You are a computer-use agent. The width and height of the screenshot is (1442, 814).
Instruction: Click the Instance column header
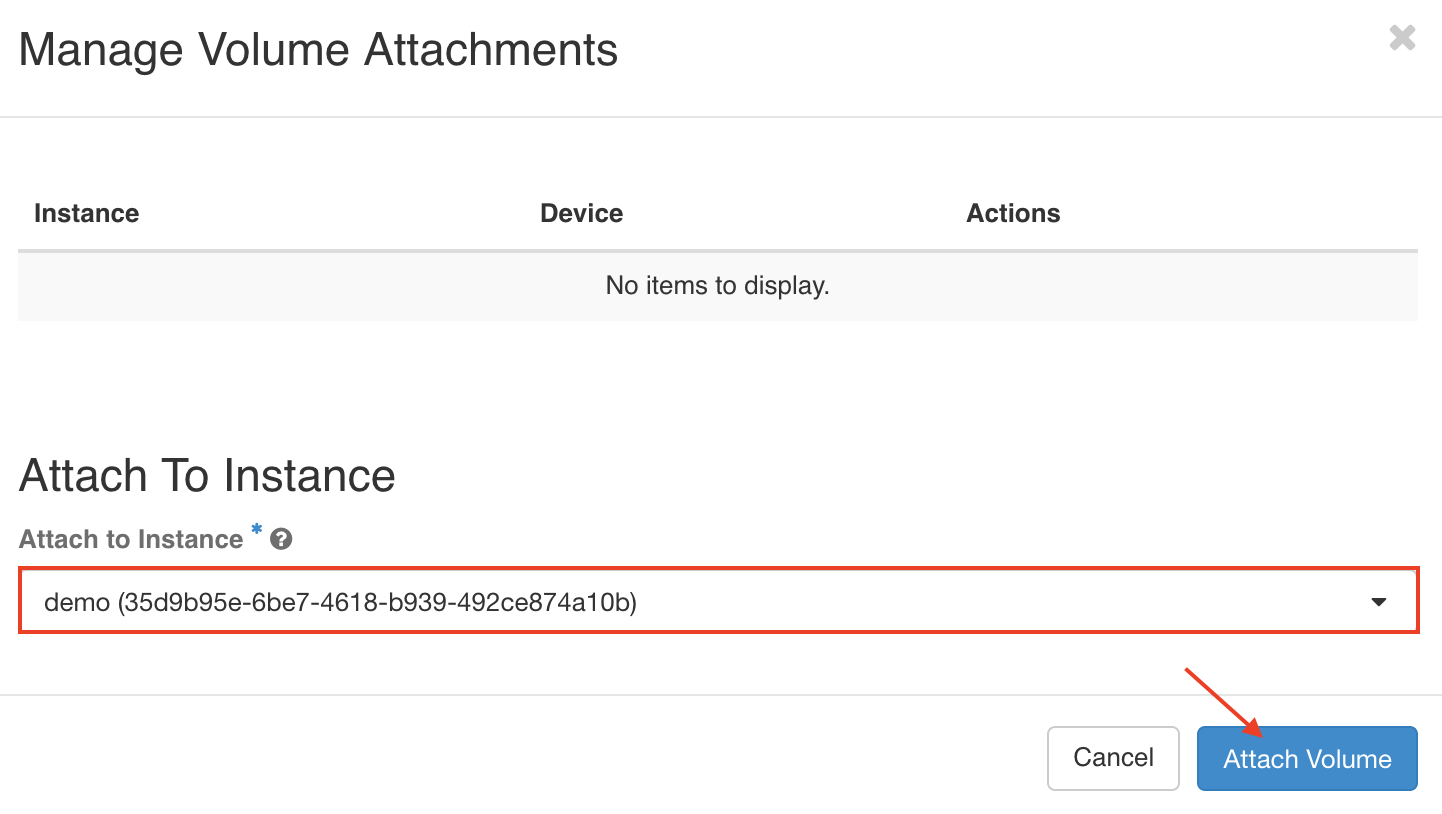(86, 213)
